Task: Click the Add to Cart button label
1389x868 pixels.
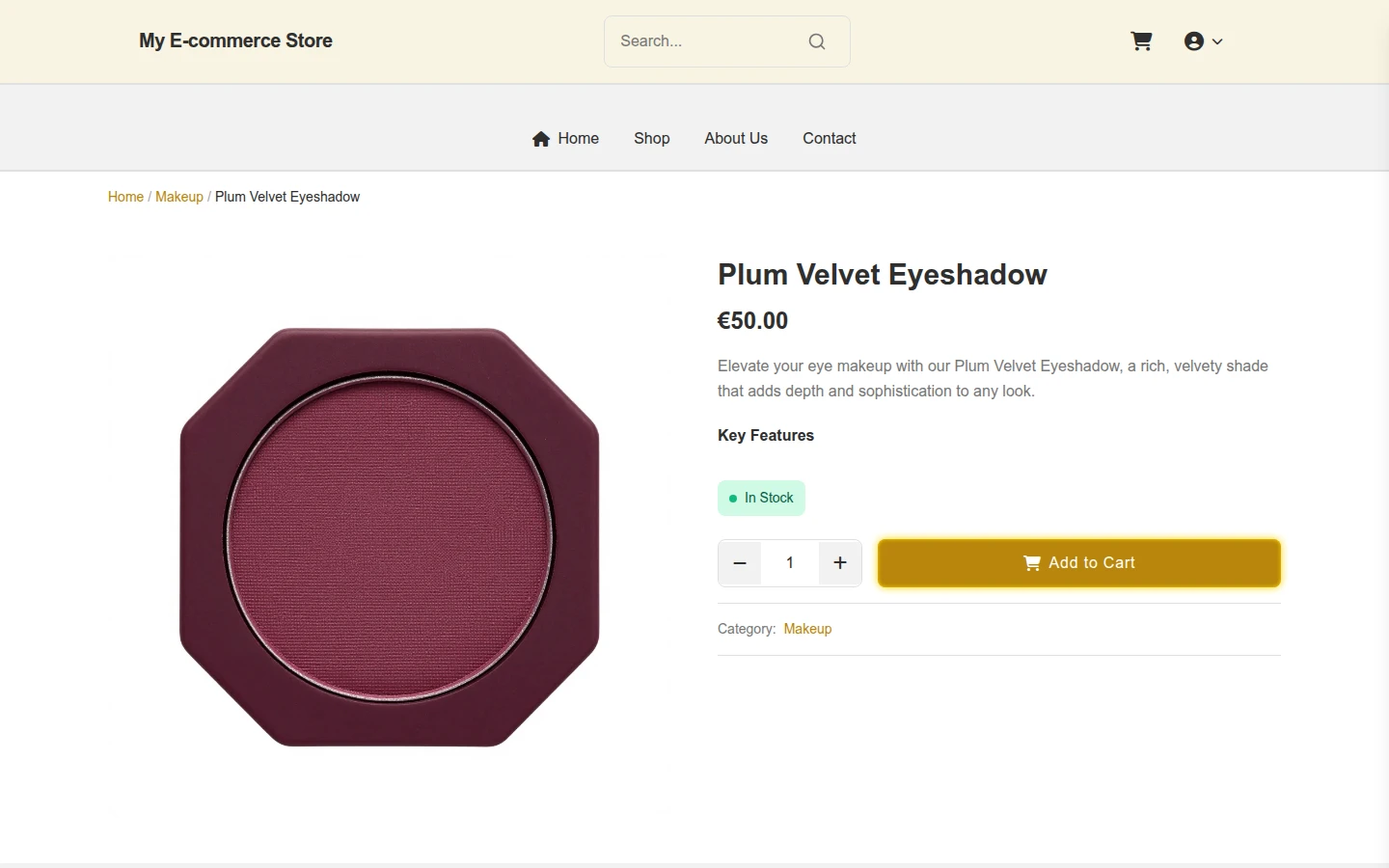Action: click(1092, 563)
